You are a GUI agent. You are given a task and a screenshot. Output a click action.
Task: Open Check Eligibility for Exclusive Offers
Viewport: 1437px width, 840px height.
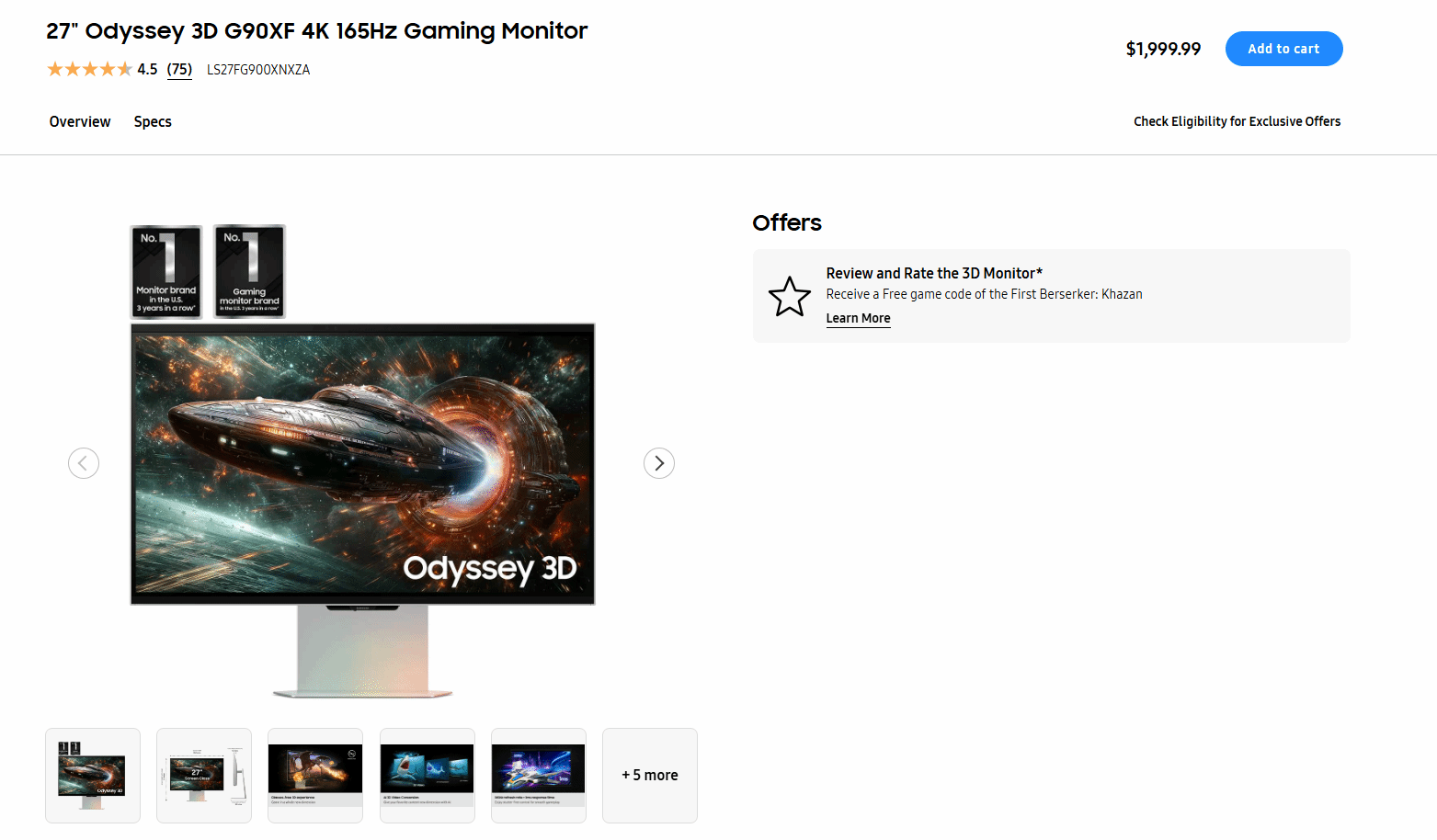coord(1237,121)
